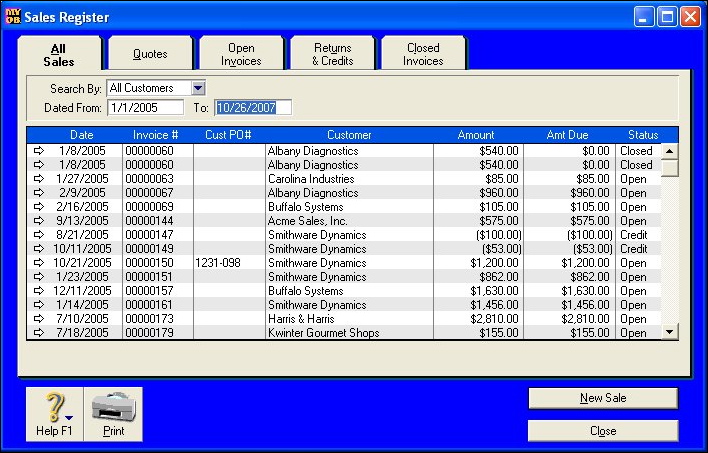Click the arrow beside invoice 00000067
708x453 pixels.
tap(39, 192)
